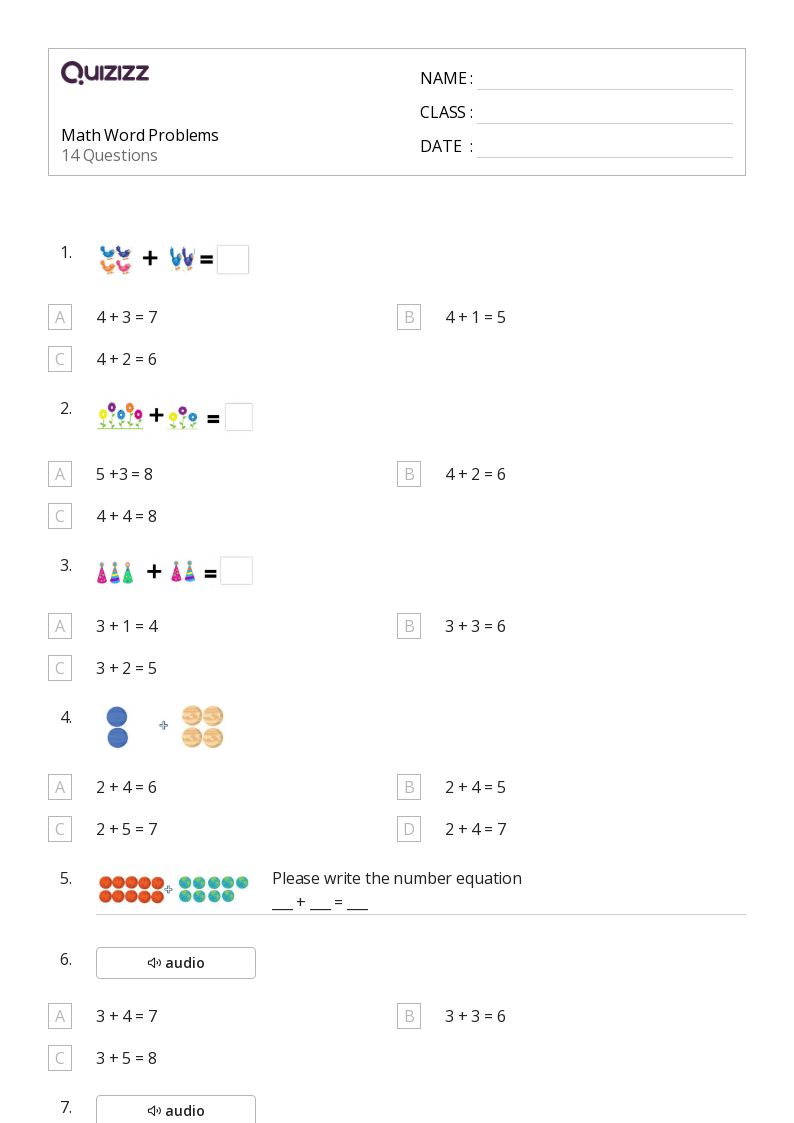Click the orange basketballs image in question 5
794x1123 pixels.
tap(132, 890)
